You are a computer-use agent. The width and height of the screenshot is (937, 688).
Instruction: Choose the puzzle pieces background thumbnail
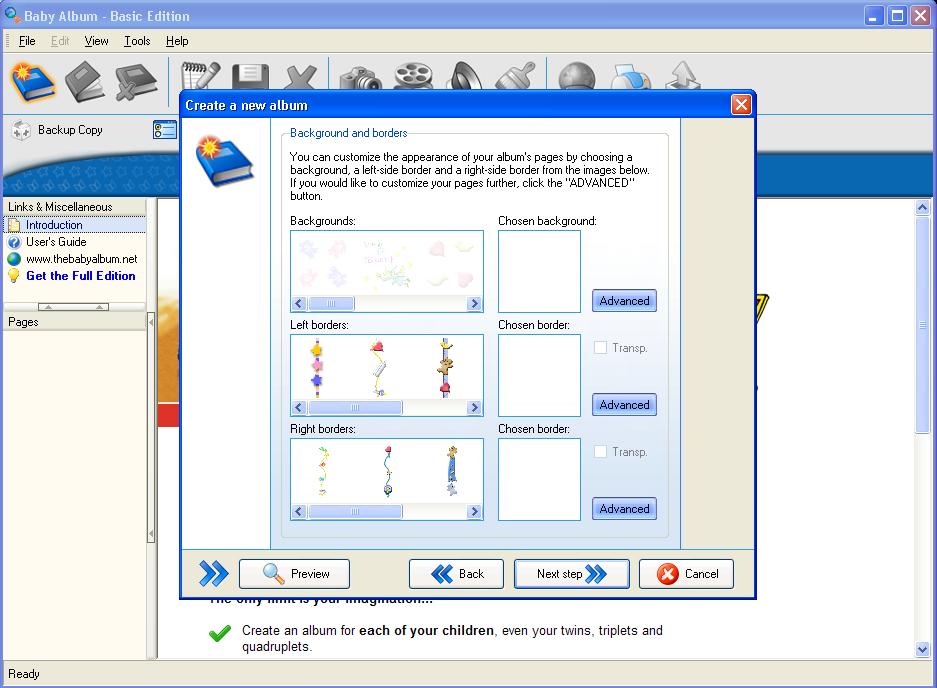pyautogui.click(x=323, y=262)
